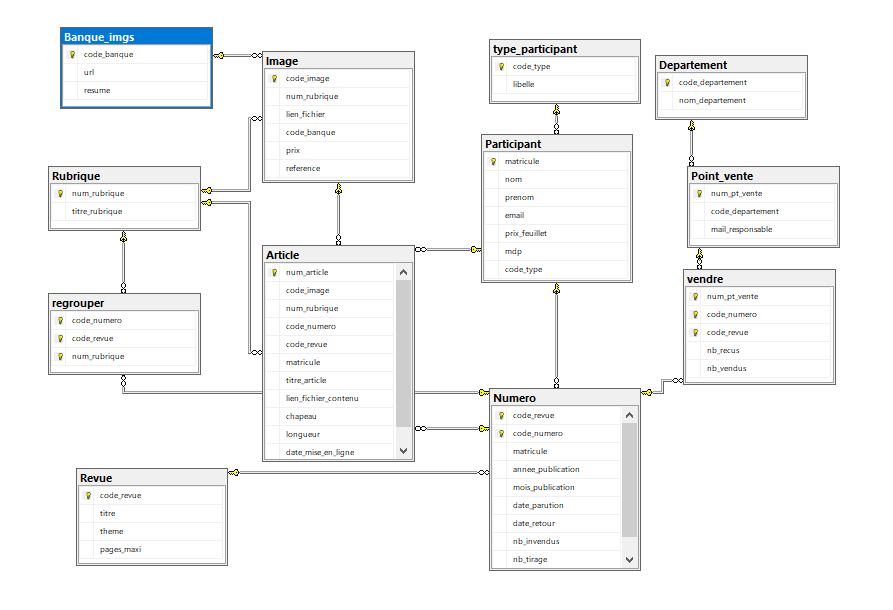Click the down scroll arrow in Numero table
893x610 pixels.
coord(629,559)
